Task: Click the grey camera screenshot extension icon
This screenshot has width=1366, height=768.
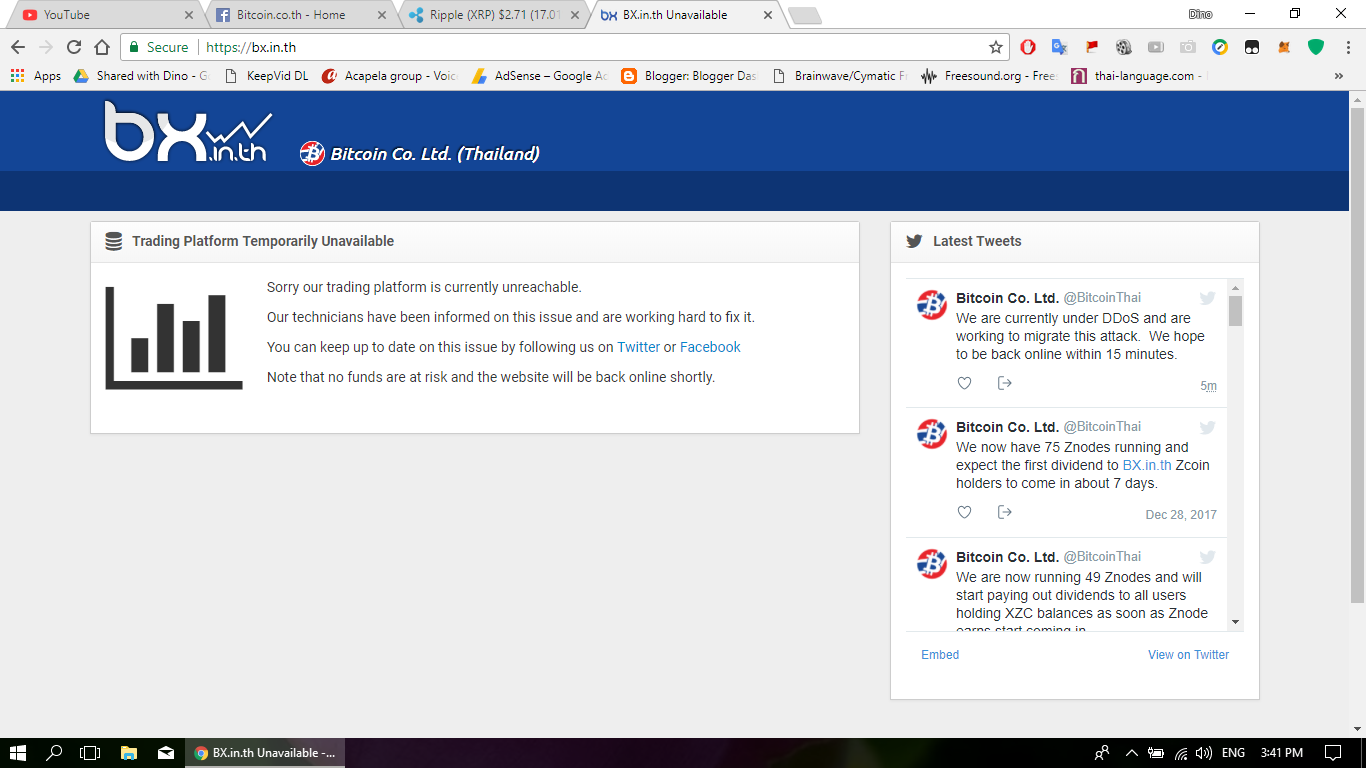Action: click(1188, 47)
